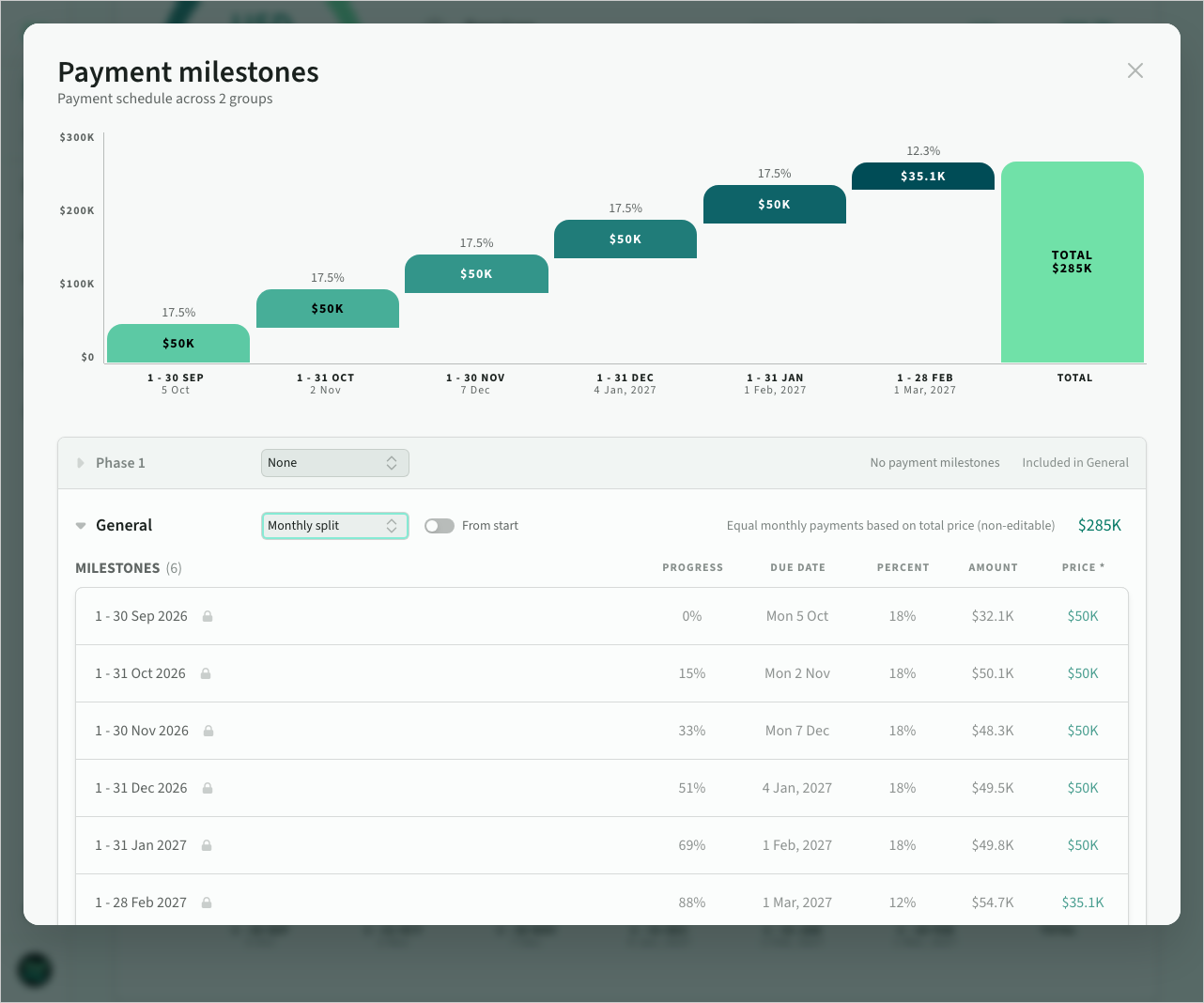Click lock icon beside 1 - 30 Sep 2026
The height and width of the screenshot is (1003, 1204).
[208, 616]
